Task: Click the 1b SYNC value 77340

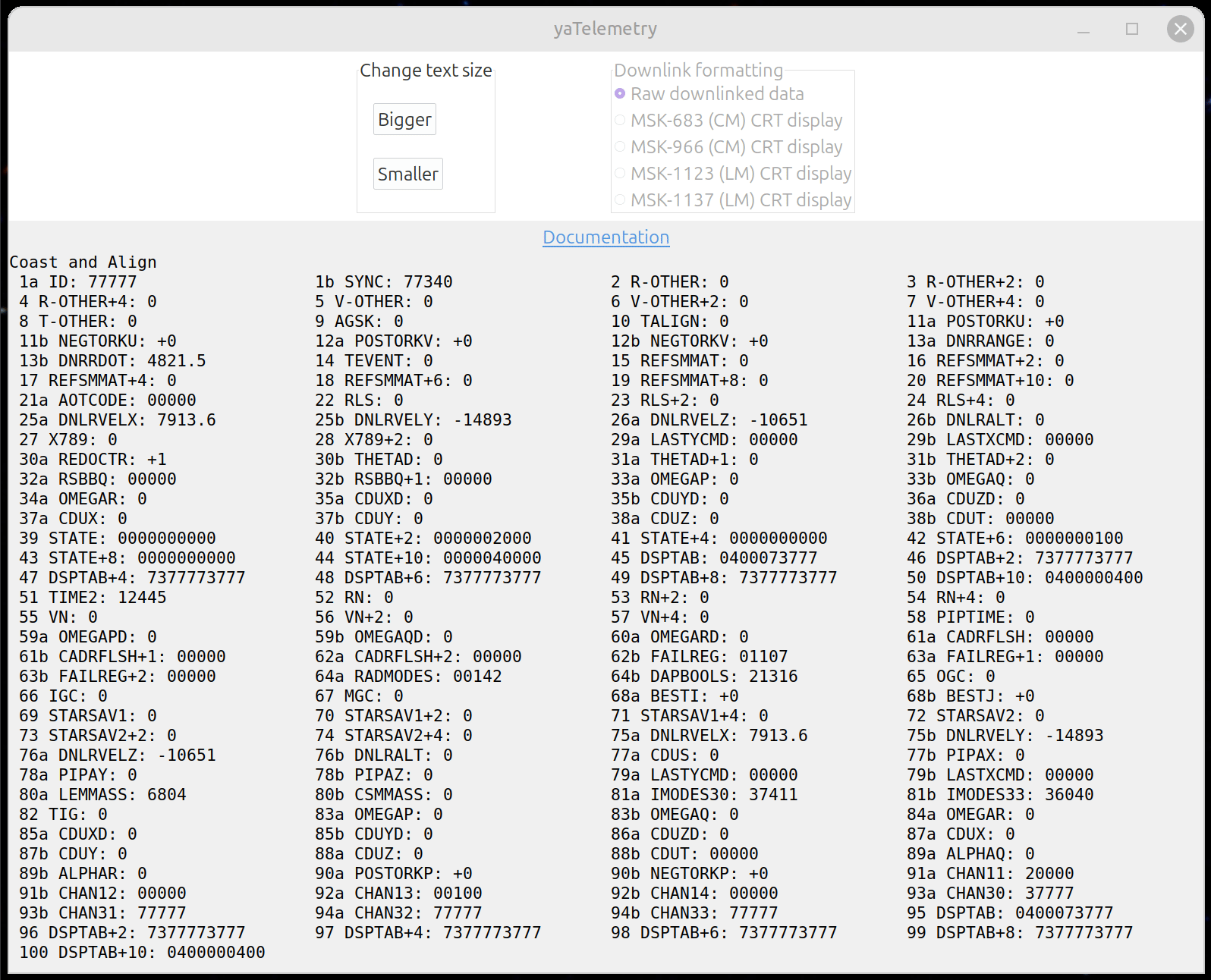Action: tap(428, 282)
